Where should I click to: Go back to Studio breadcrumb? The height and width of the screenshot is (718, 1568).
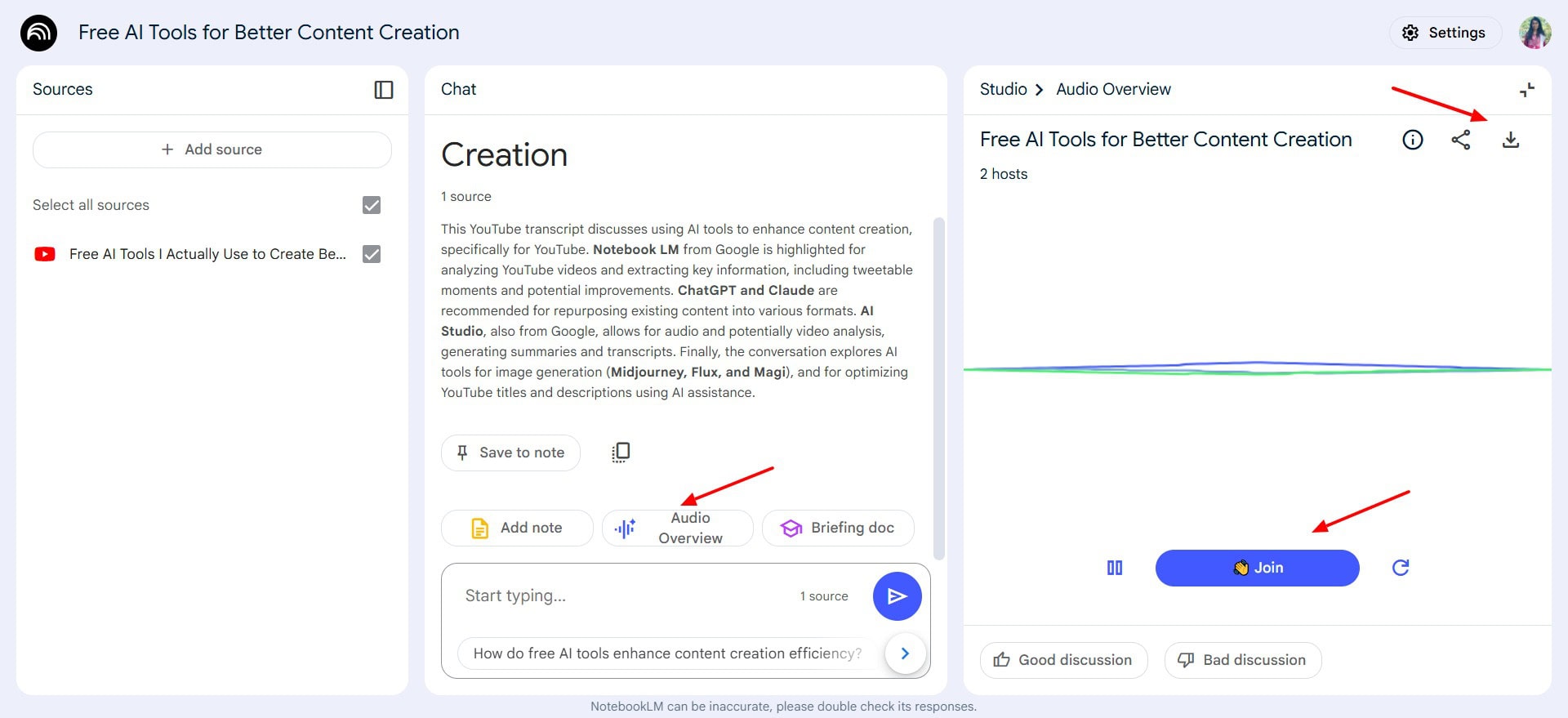[x=1003, y=90]
